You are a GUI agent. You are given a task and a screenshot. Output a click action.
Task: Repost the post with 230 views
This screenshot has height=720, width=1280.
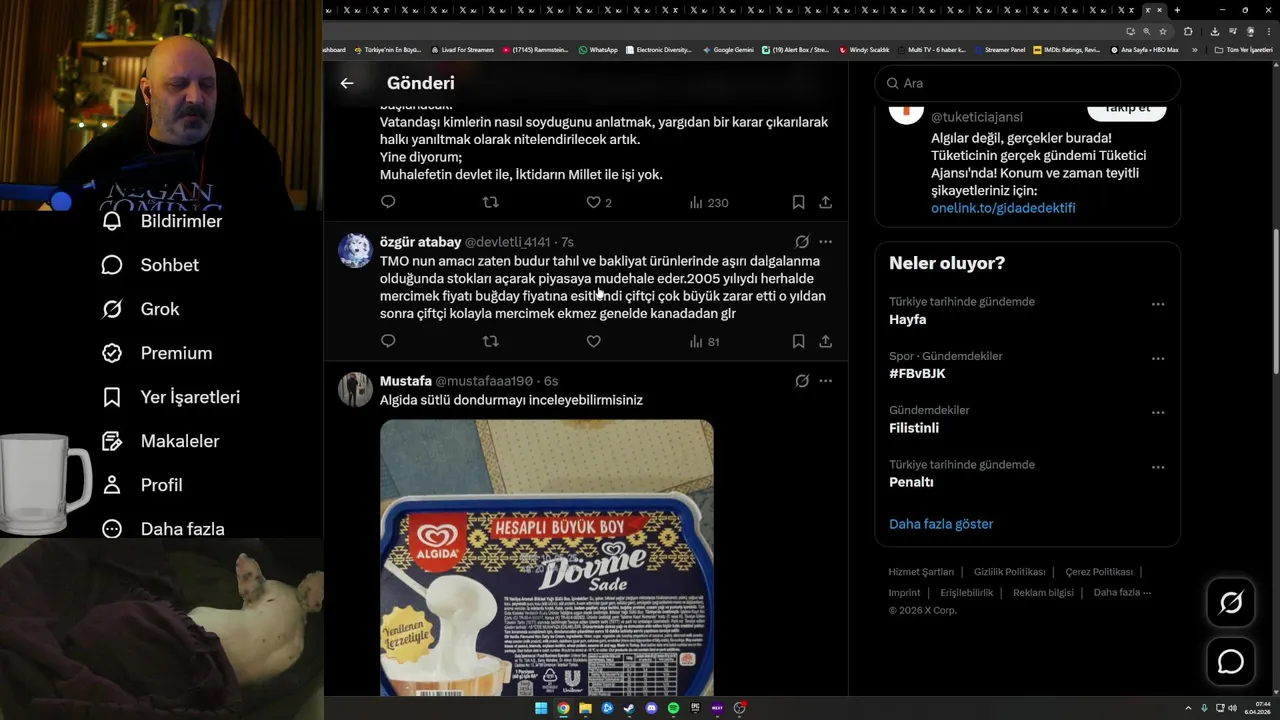pyautogui.click(x=490, y=202)
